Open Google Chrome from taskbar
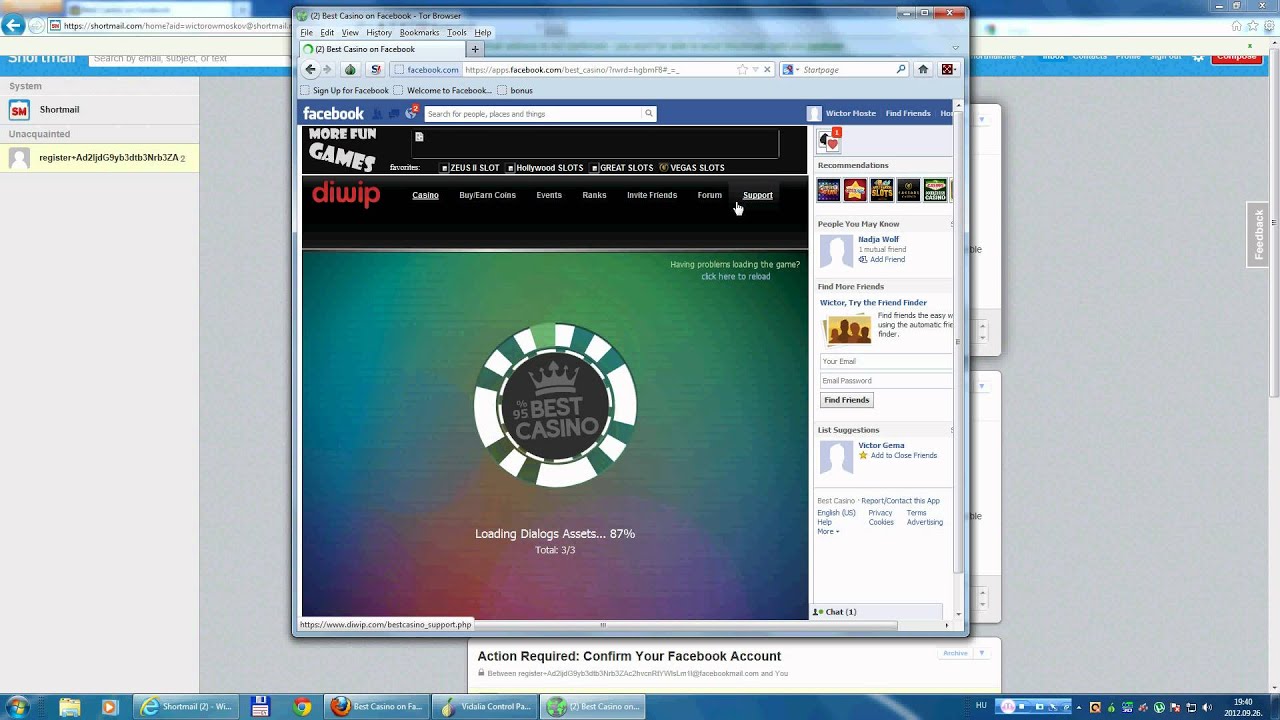Screen dimensions: 1280x720 (x=302, y=707)
